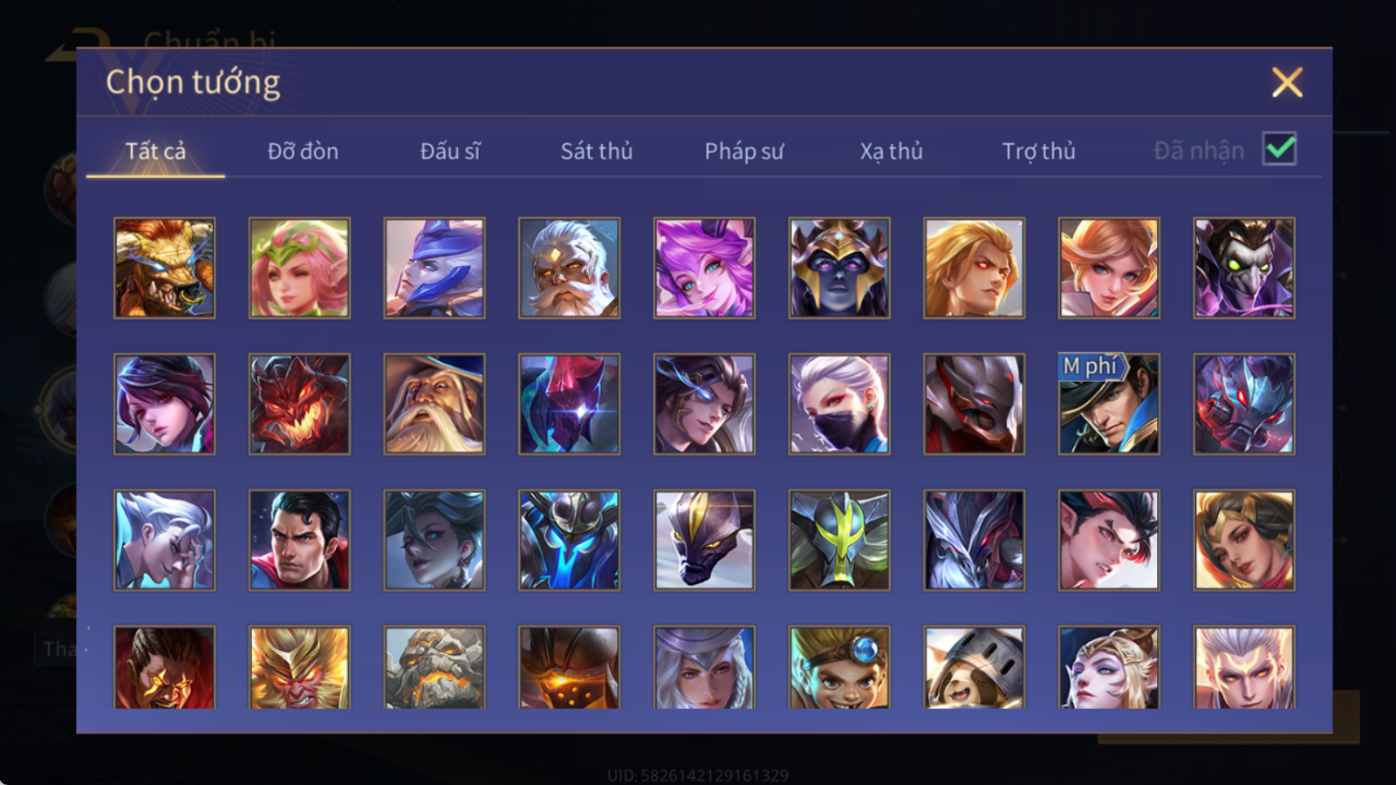Pick the red demon face hero
This screenshot has width=1396, height=785.
pos(299,404)
